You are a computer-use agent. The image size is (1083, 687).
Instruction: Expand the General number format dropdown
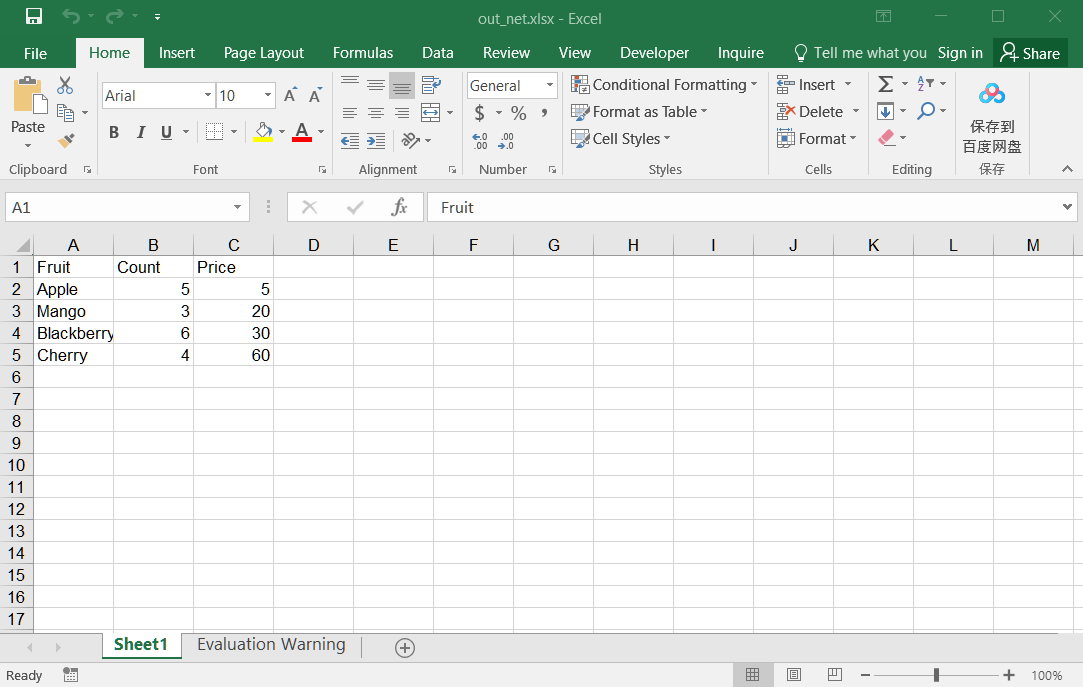[549, 86]
